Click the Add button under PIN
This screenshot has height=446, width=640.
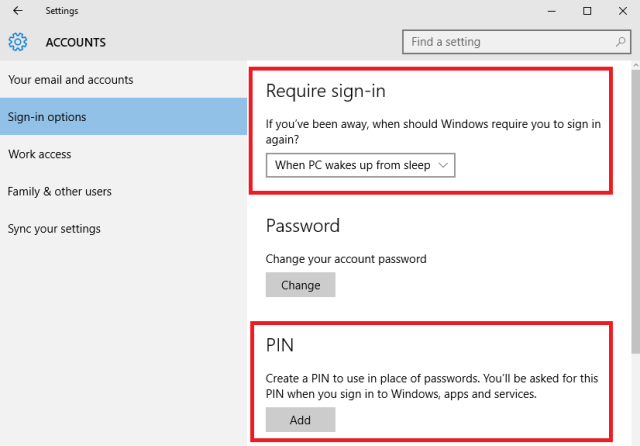(x=300, y=420)
